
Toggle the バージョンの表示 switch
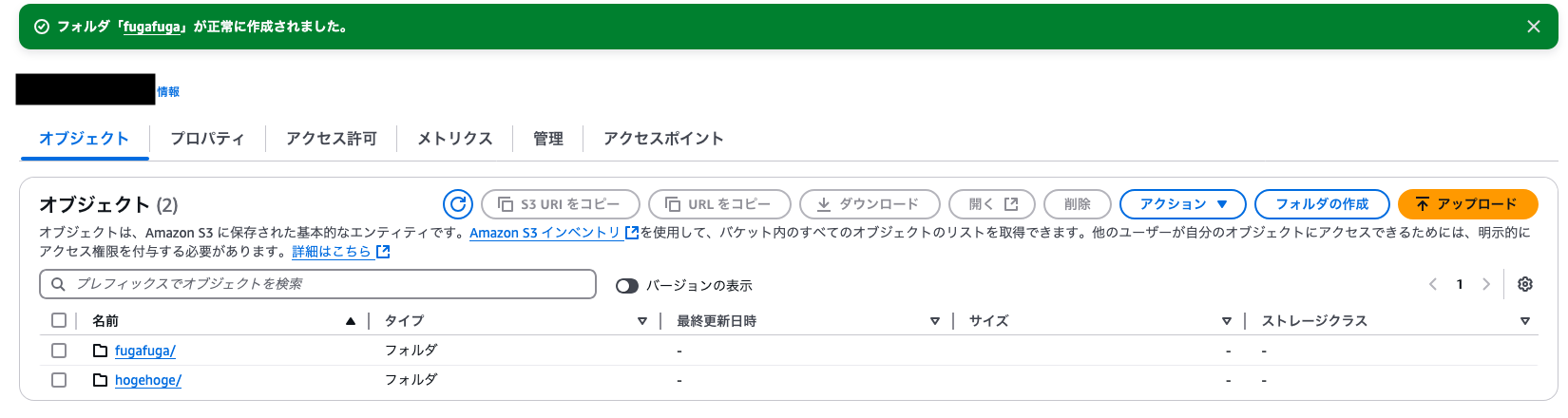click(627, 286)
